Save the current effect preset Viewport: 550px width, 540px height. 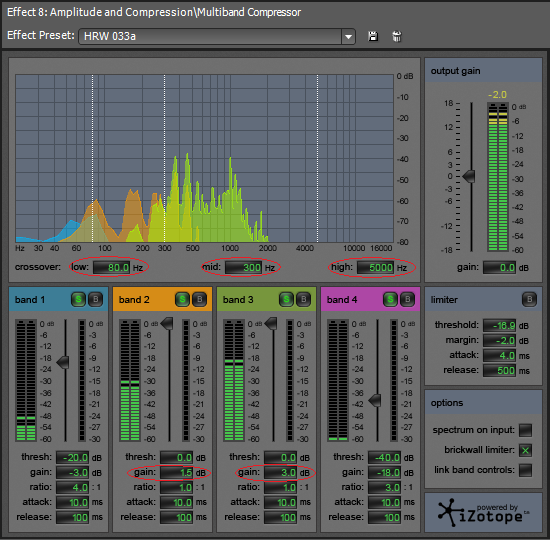point(373,36)
